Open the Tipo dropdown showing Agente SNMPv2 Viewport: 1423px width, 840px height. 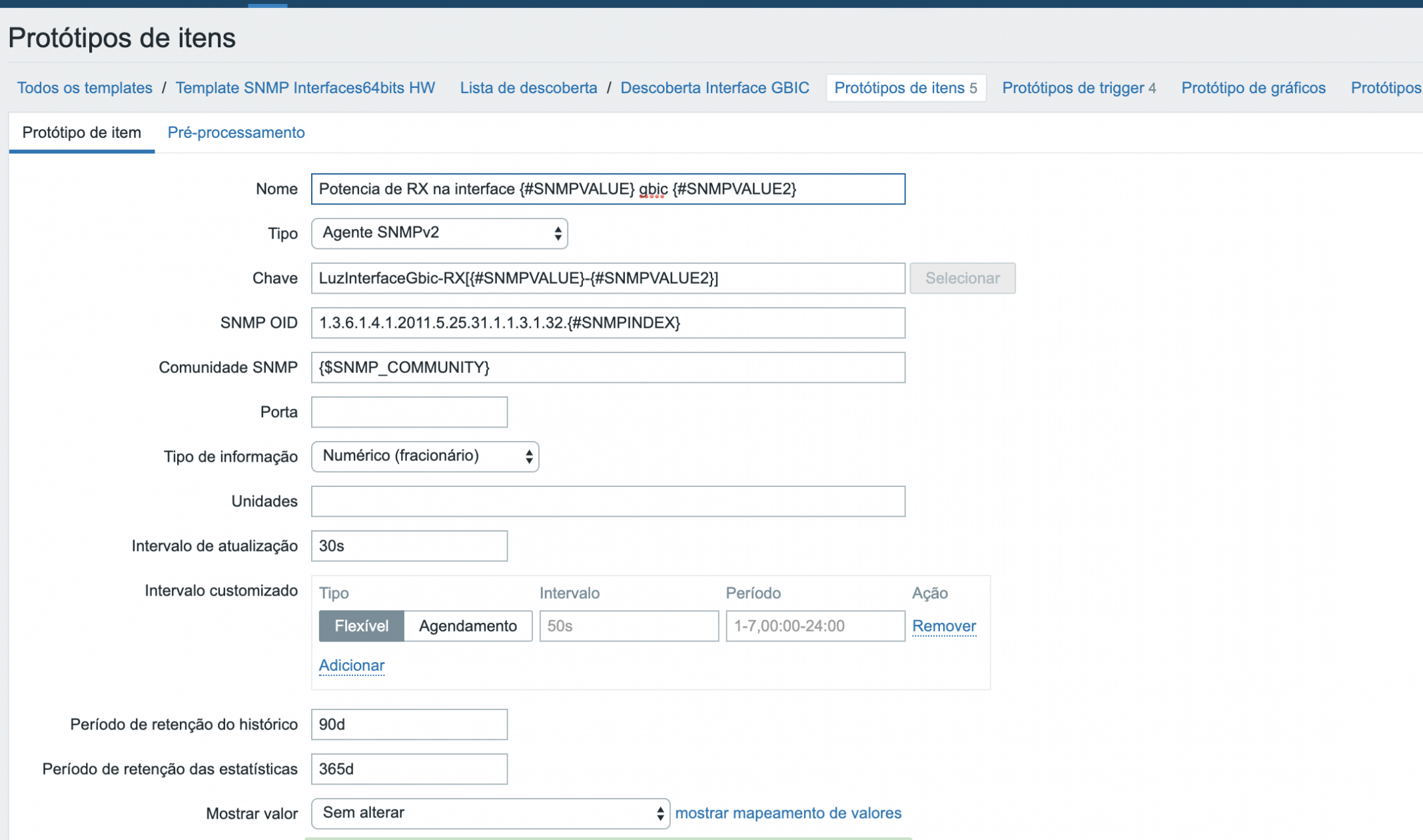[439, 233]
